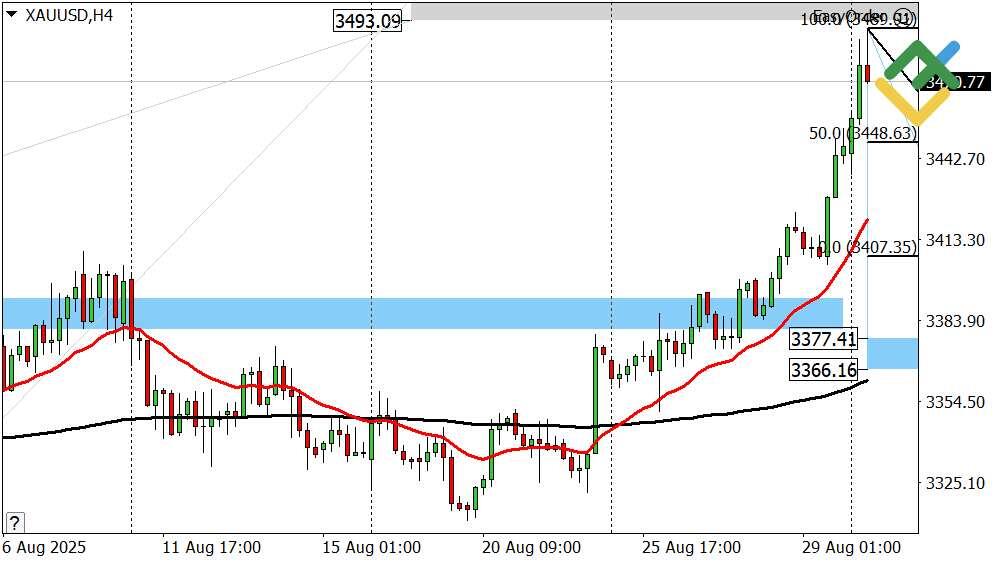Image resolution: width=1000 pixels, height=562 pixels.
Task: Click the 50.0 (3448.63) Fibonacci level label
Action: coord(862,133)
